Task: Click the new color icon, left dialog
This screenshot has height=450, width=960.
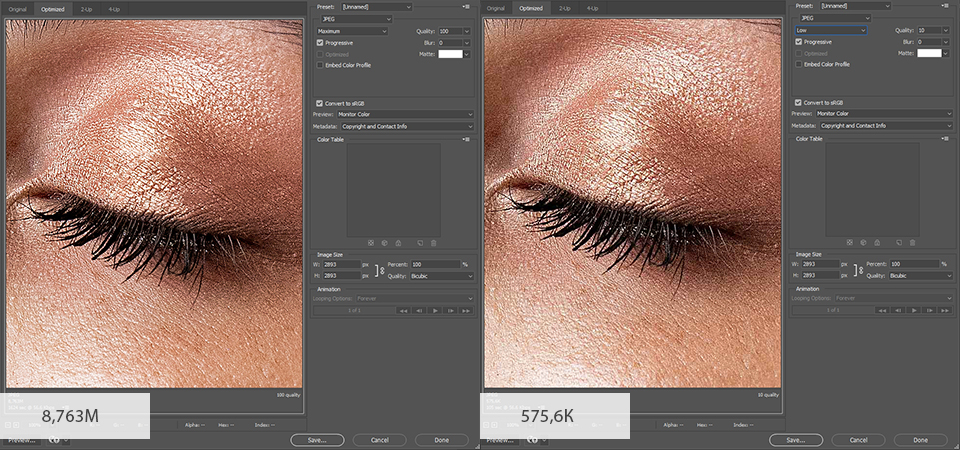Action: (x=420, y=243)
